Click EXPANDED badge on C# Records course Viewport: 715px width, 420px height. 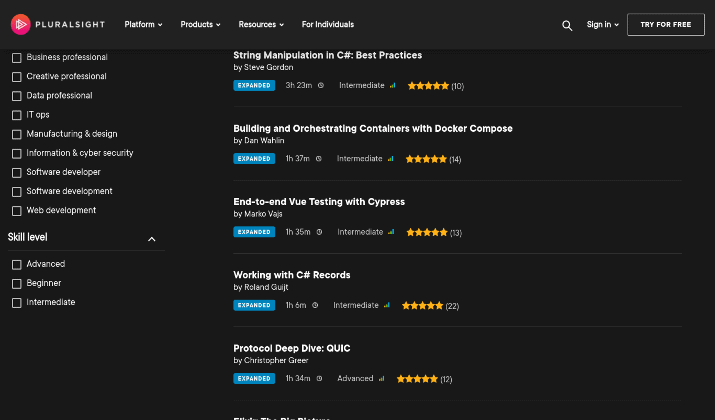point(254,305)
